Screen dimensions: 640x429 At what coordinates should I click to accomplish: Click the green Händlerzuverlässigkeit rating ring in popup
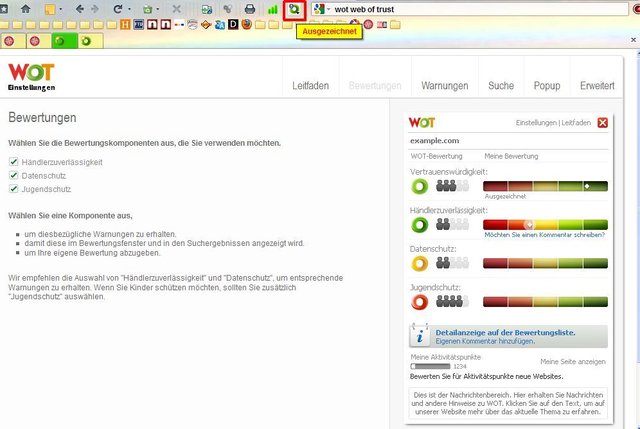420,225
